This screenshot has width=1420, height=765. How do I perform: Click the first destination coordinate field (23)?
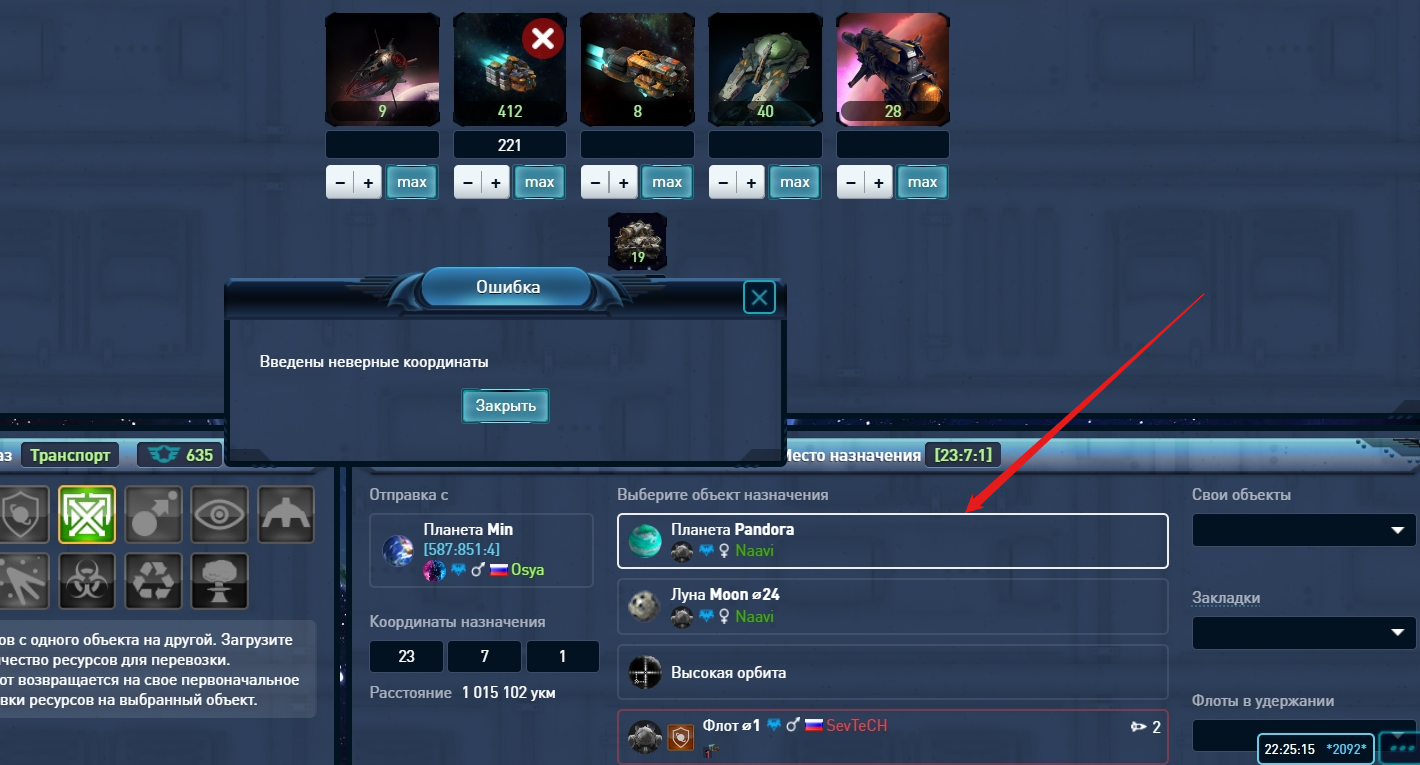coord(406,657)
